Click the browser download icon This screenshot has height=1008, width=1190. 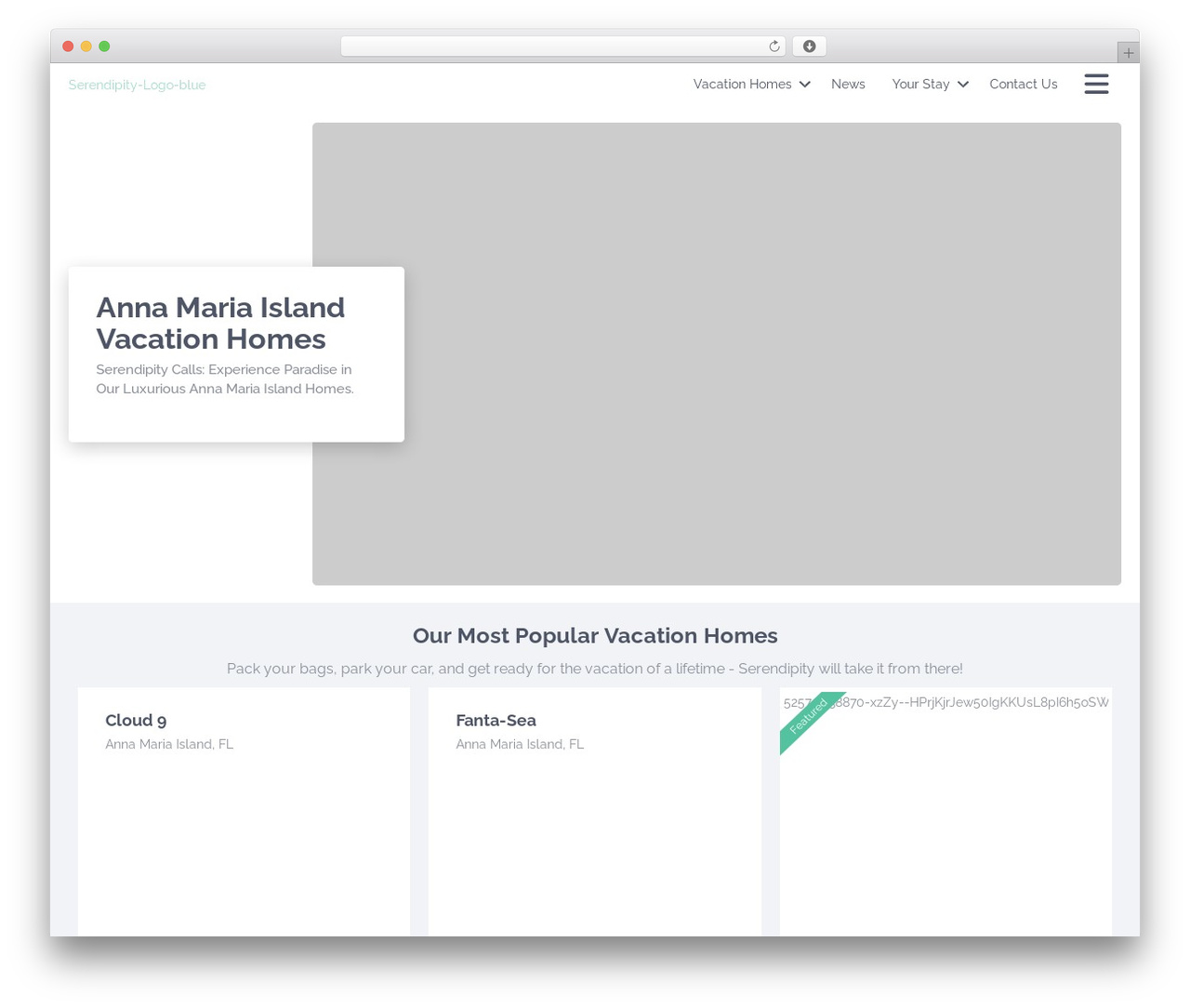[x=809, y=46]
